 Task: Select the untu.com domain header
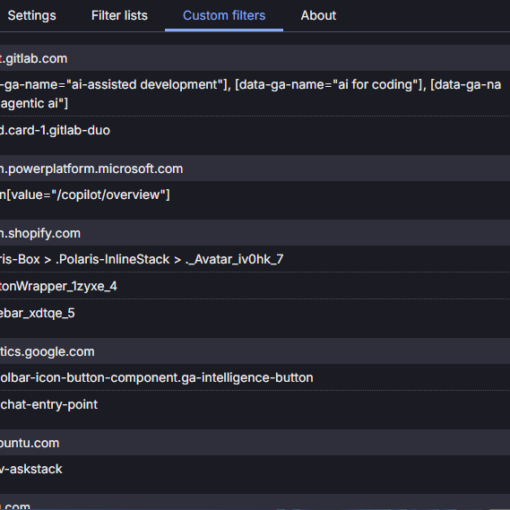(255, 443)
